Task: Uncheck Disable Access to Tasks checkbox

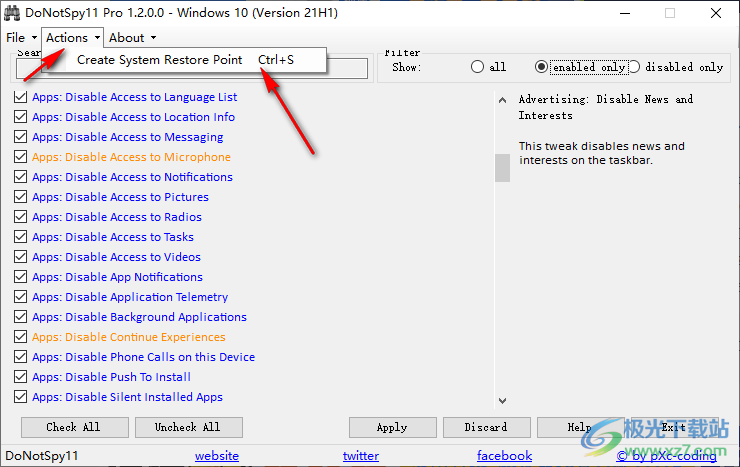Action: (20, 237)
